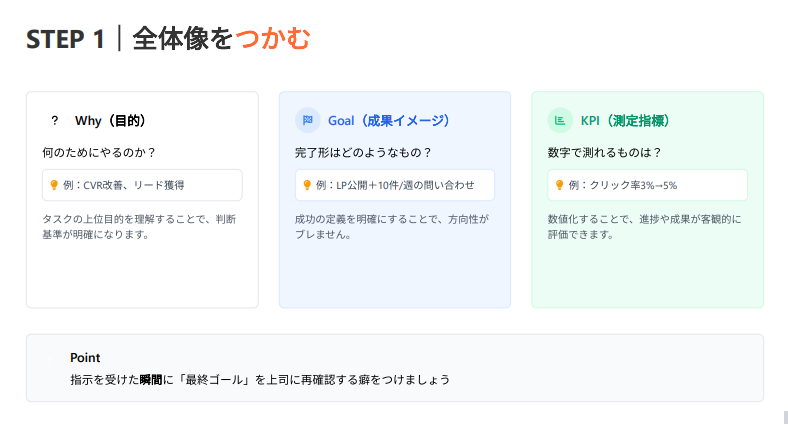Click the question '何のためにやるのか？'
The image size is (788, 425).
point(99,153)
